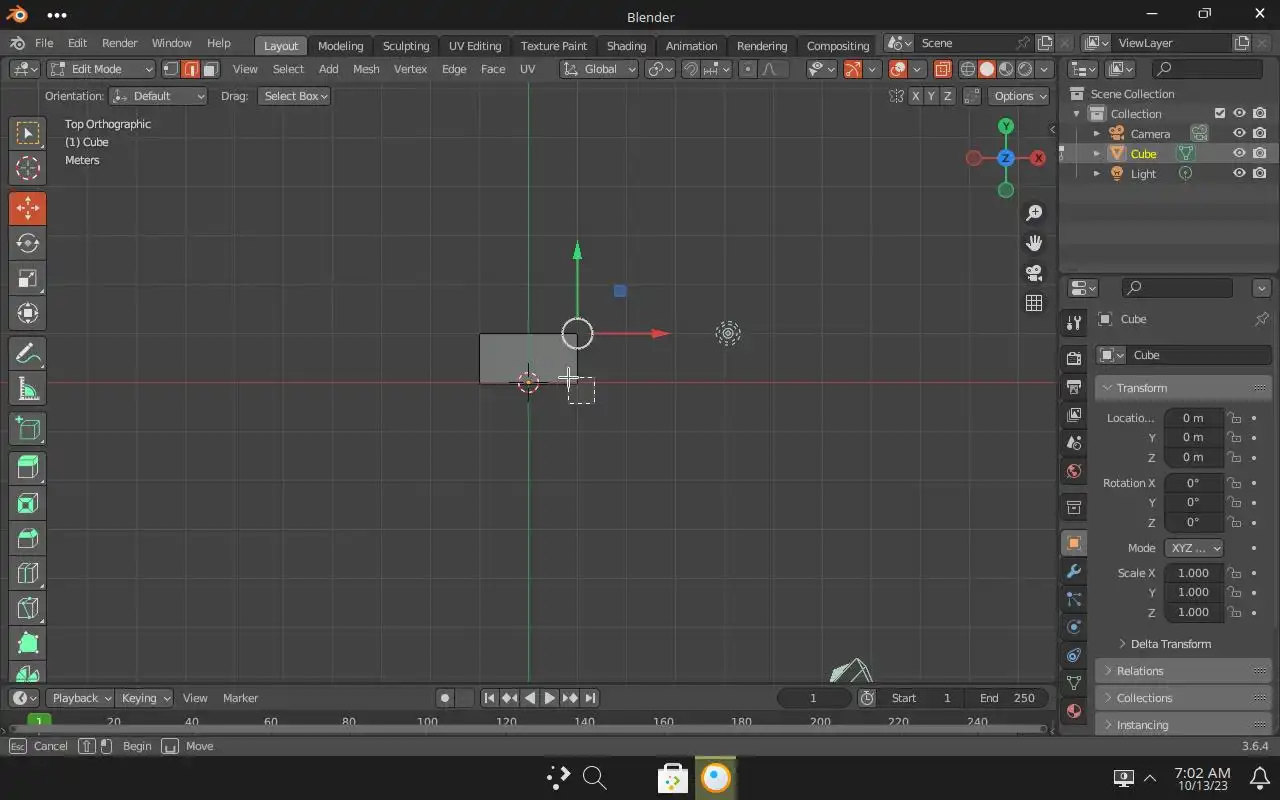Switch to edge select mode
The height and width of the screenshot is (800, 1280).
pos(190,69)
